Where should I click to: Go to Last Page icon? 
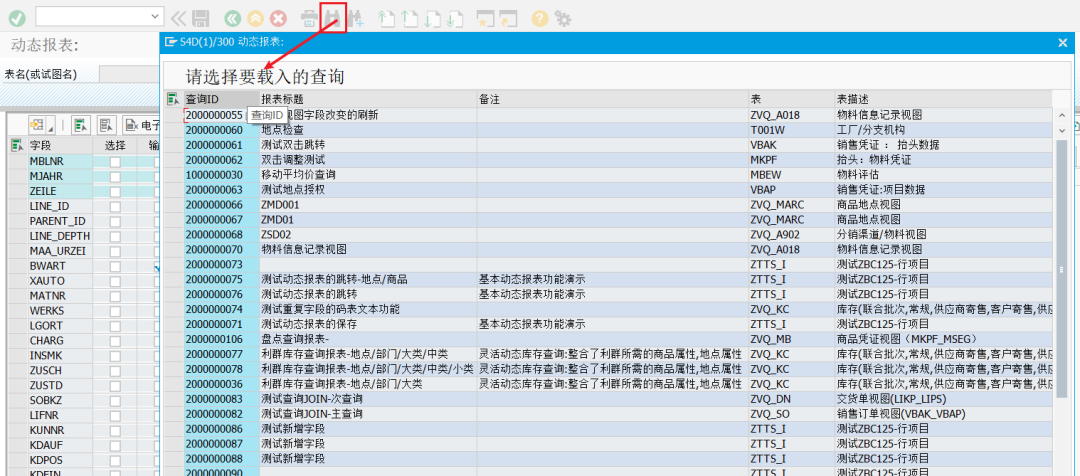pos(454,19)
